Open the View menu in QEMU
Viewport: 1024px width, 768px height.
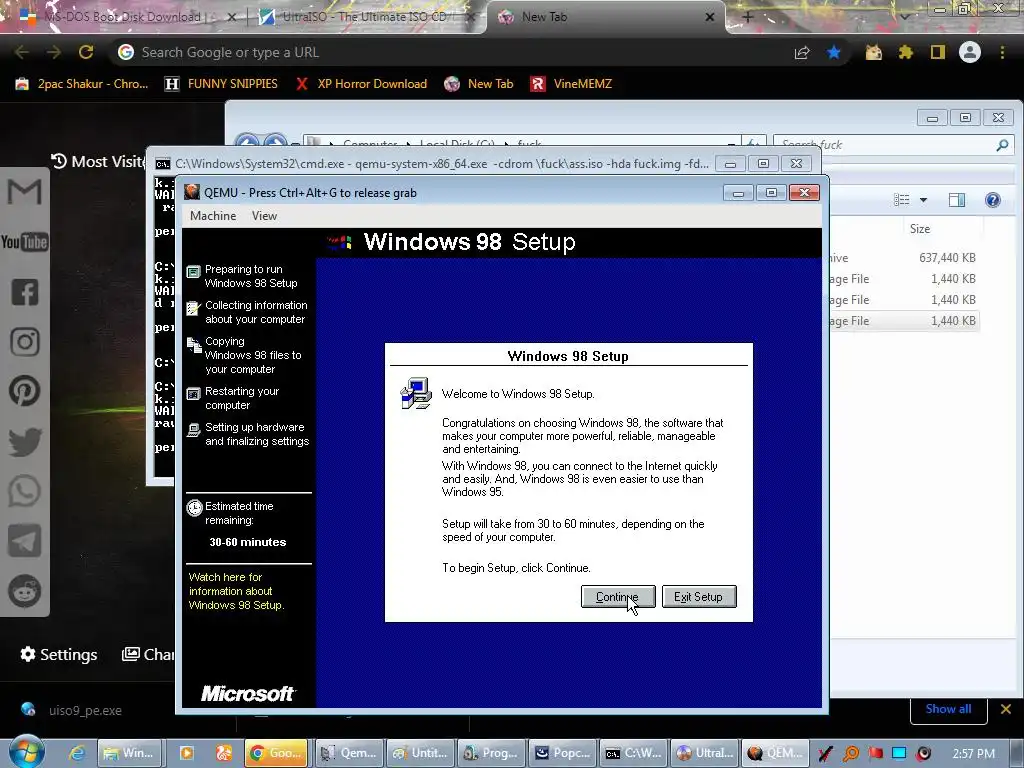coord(264,216)
